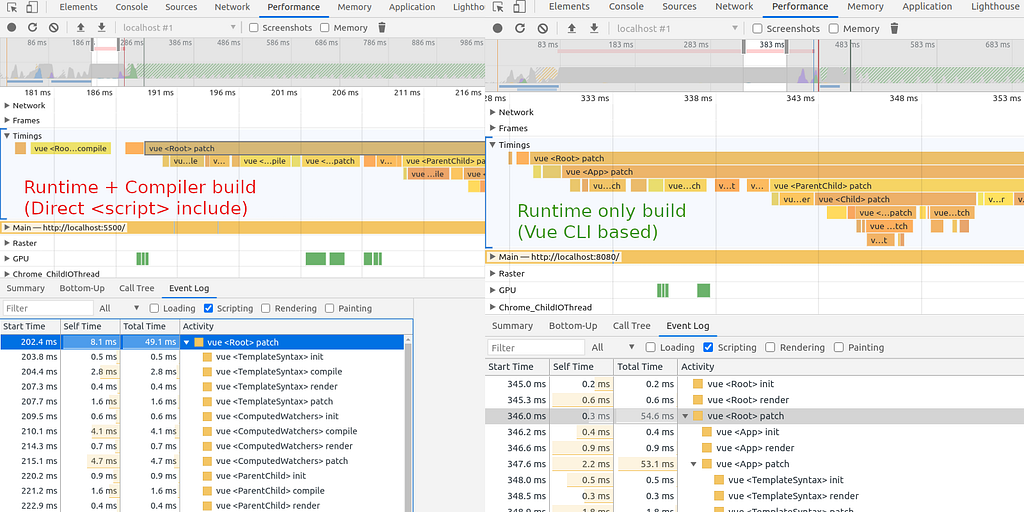1024x512 pixels.
Task: Select vue Root patch bar in left Timings
Action: (315, 148)
